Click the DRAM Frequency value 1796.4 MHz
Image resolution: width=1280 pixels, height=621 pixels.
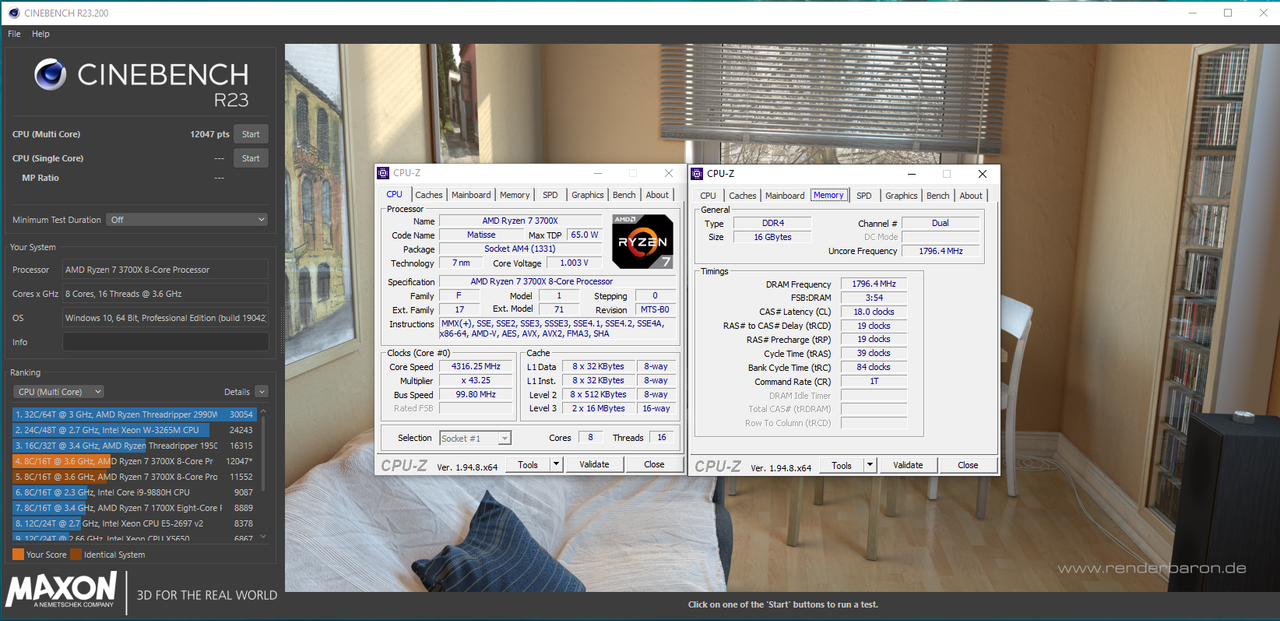[874, 284]
